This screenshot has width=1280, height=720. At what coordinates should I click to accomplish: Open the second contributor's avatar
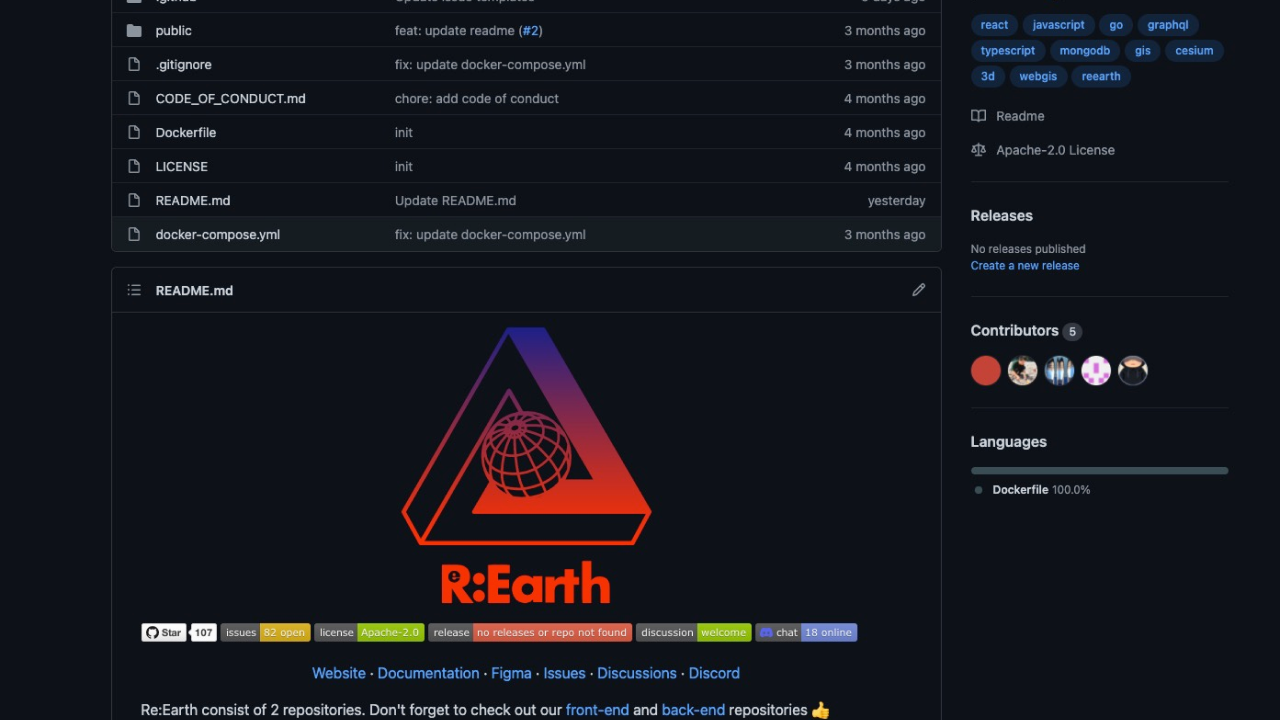(x=1022, y=371)
